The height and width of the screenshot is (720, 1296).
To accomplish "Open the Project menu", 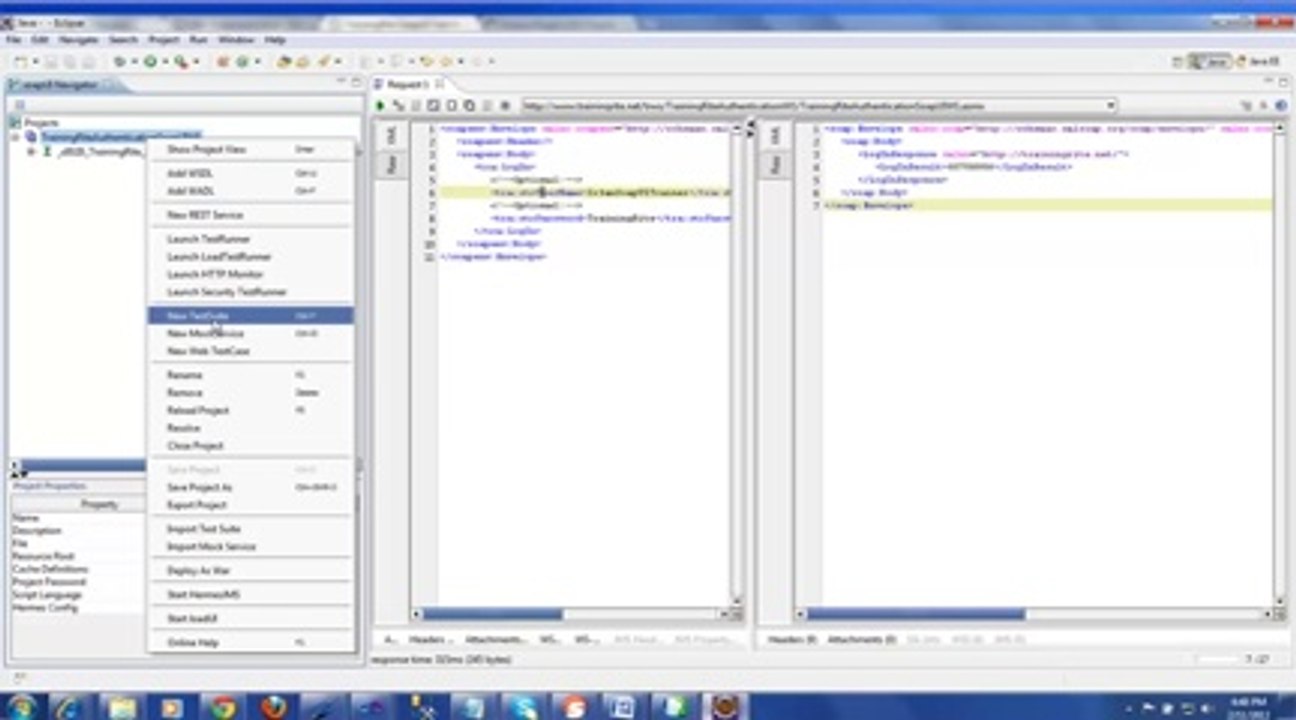I will (164, 40).
